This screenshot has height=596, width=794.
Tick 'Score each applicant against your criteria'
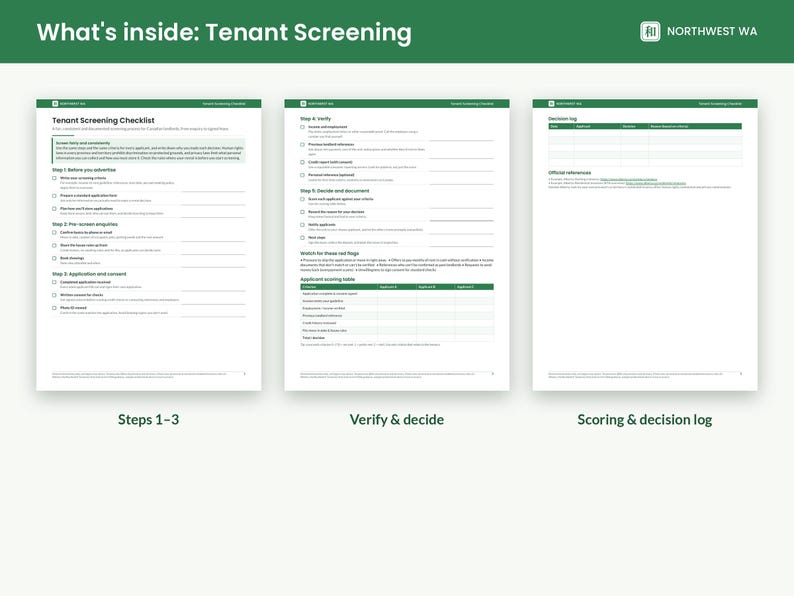[x=302, y=199]
